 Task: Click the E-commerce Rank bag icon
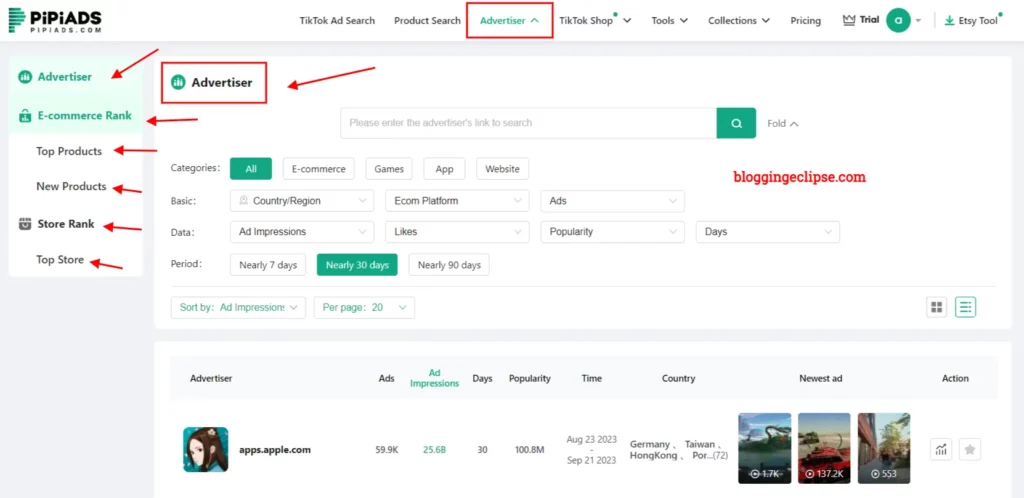pyautogui.click(x=25, y=116)
